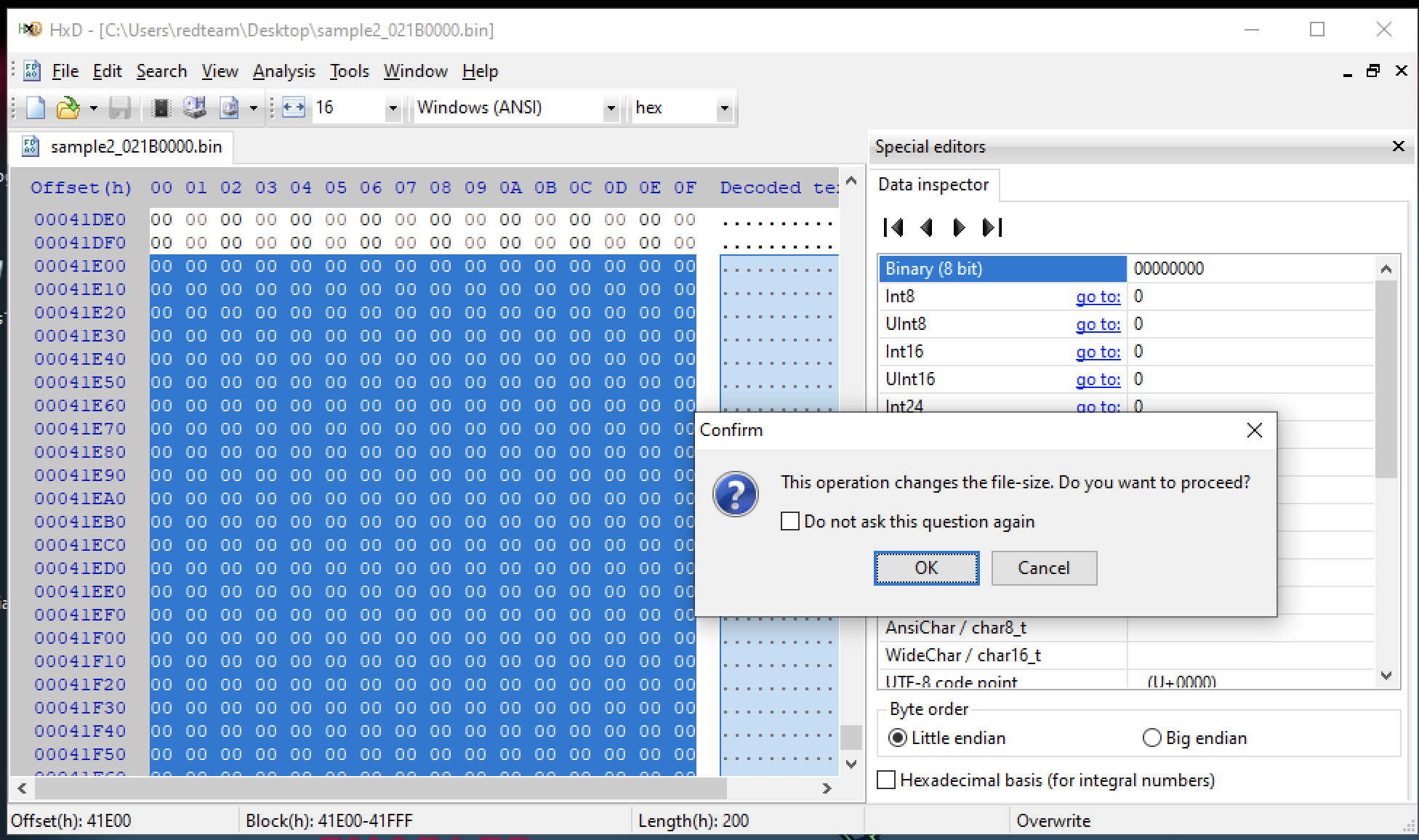
Task: Click Cancel in Confirm dialog
Action: pos(1044,568)
